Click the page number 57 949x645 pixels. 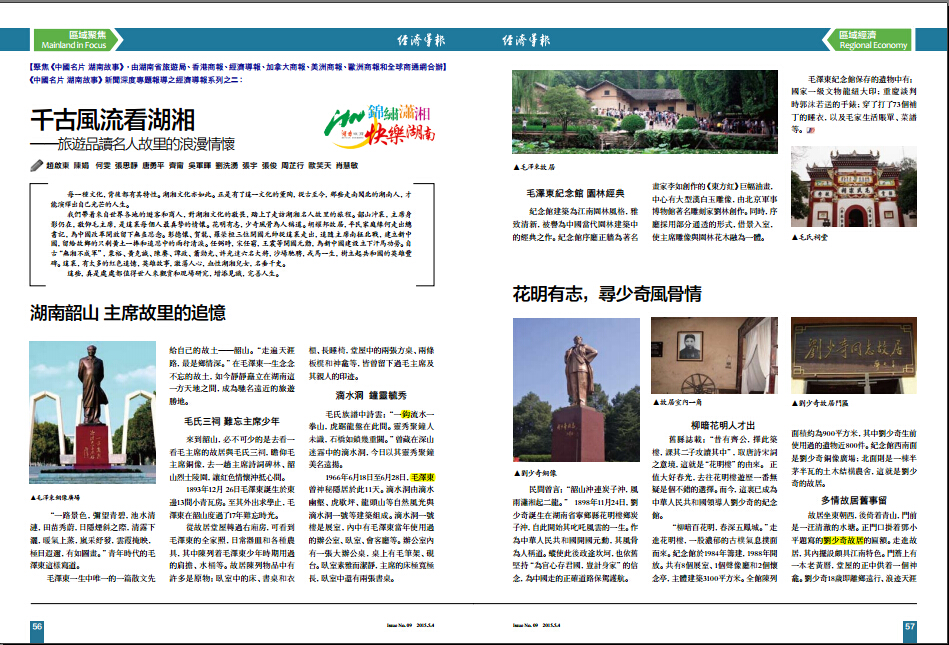tap(909, 626)
